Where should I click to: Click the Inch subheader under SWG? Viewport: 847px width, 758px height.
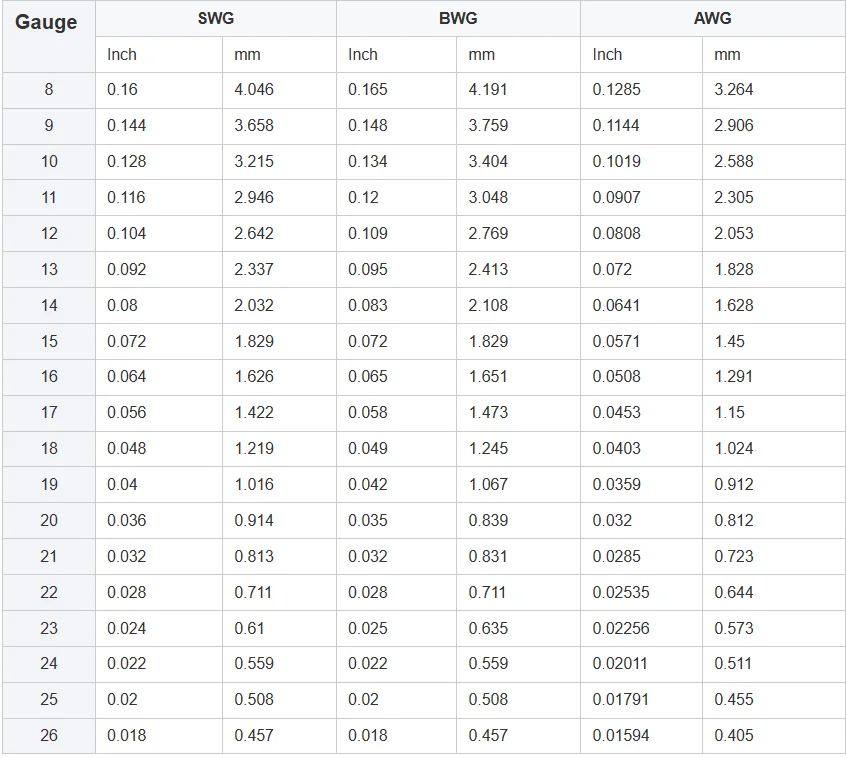122,55
